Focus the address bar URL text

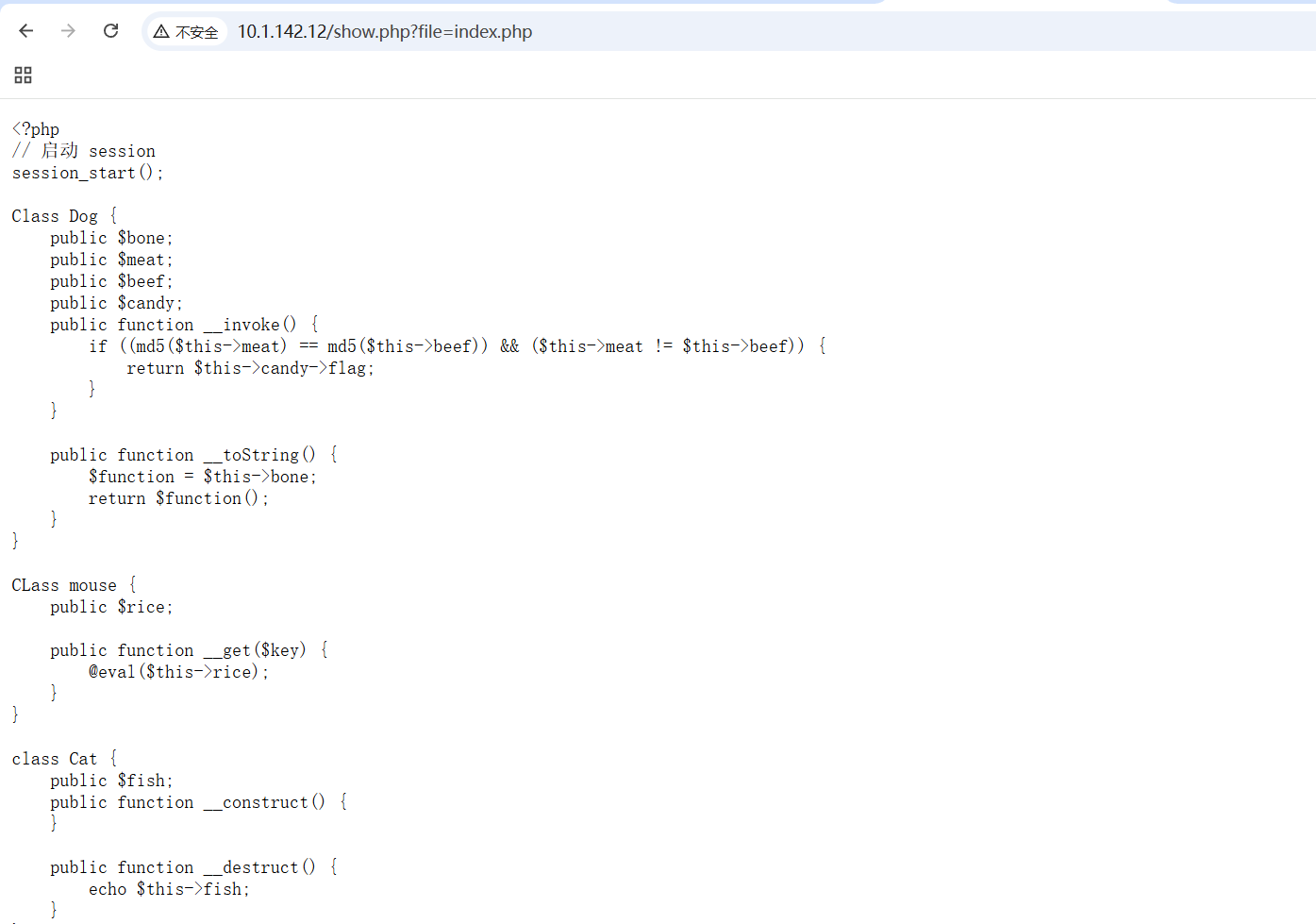tap(385, 32)
